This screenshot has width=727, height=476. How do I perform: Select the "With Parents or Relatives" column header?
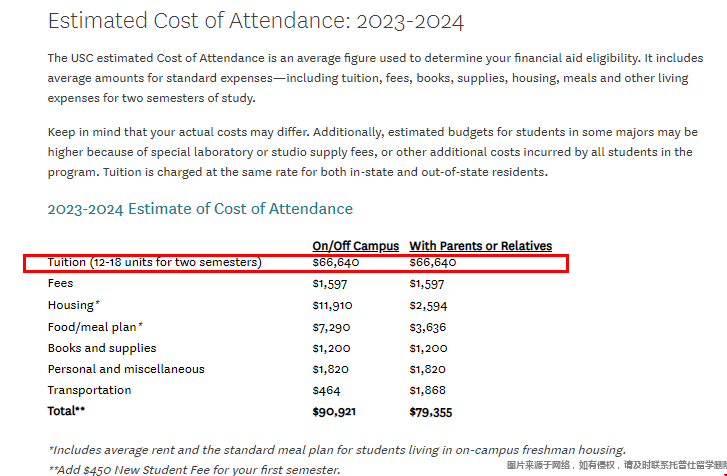click(x=480, y=246)
